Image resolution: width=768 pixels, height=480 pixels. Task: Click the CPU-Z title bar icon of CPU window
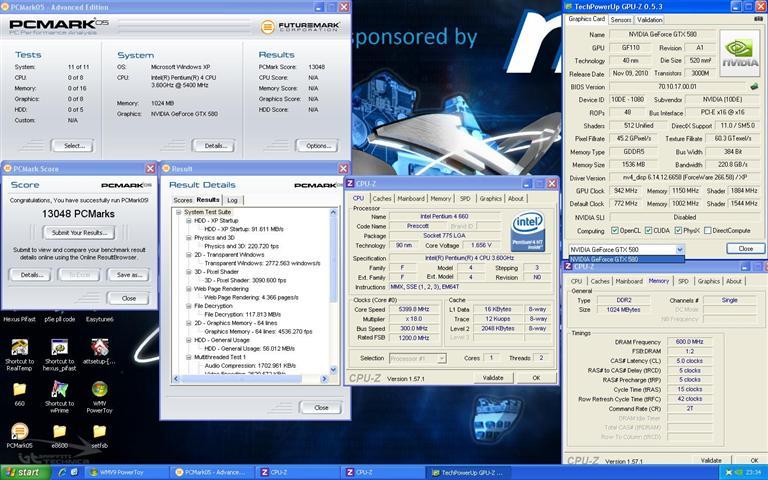[x=350, y=183]
